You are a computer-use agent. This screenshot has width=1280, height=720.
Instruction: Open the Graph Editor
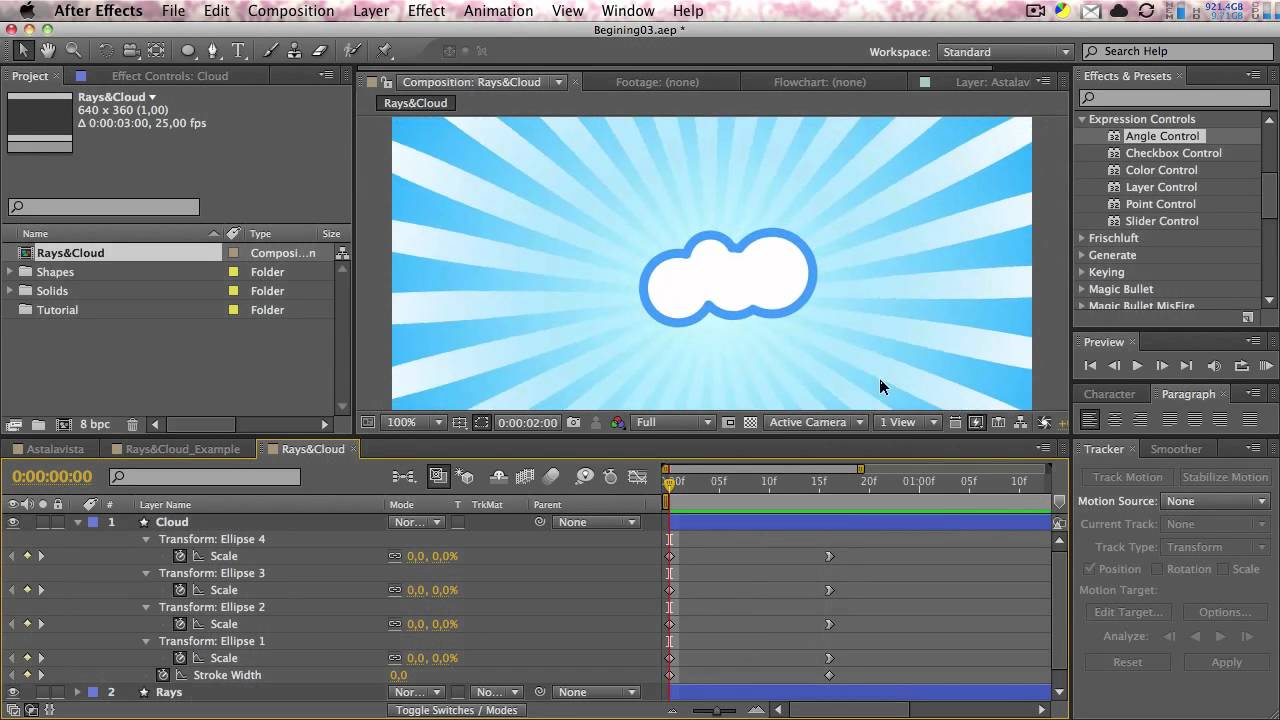pos(637,477)
